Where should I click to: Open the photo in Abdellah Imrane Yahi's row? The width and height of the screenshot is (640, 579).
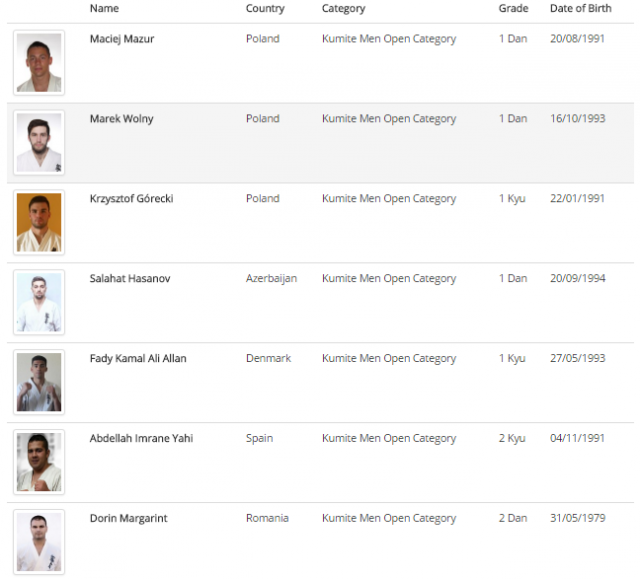[39, 462]
